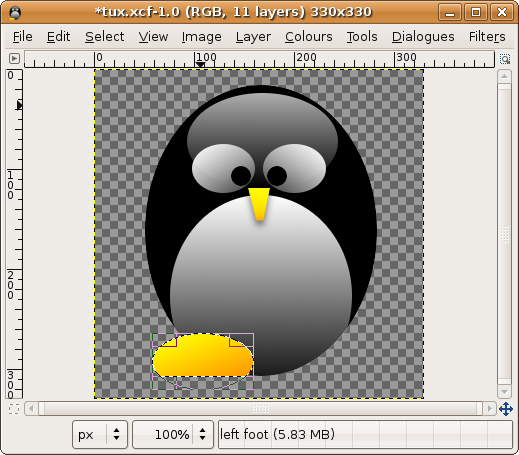Minimize the tux.xcf window
The image size is (519, 455).
click(x=450, y=13)
